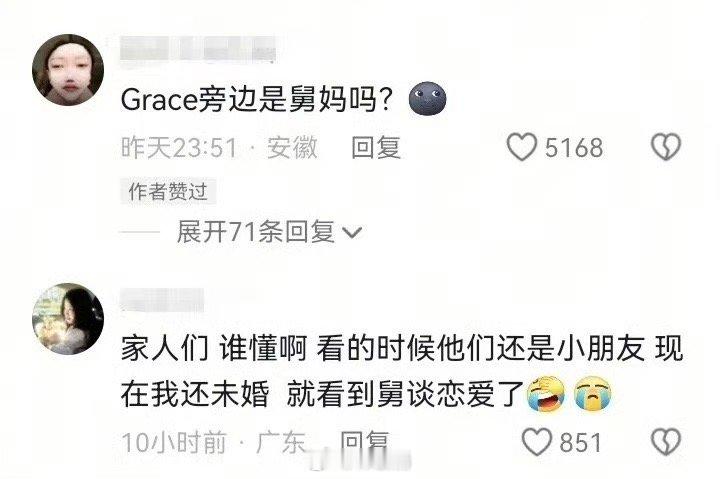This screenshot has width=720, height=479.
Task: Click the chevron next to 展开71条回复
Action: [x=353, y=233]
